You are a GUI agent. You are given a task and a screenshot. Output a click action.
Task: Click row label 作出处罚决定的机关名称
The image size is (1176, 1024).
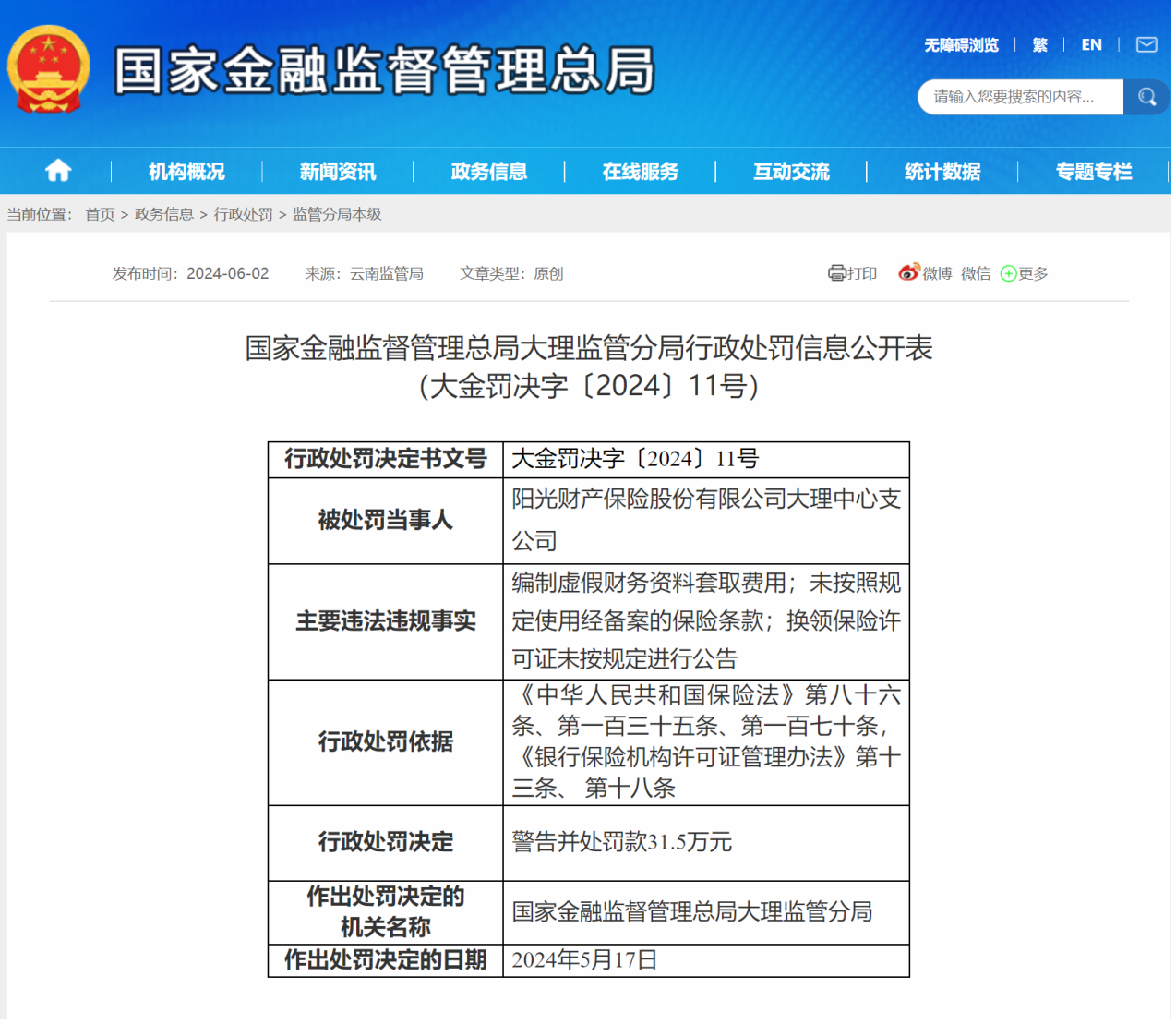pos(387,915)
